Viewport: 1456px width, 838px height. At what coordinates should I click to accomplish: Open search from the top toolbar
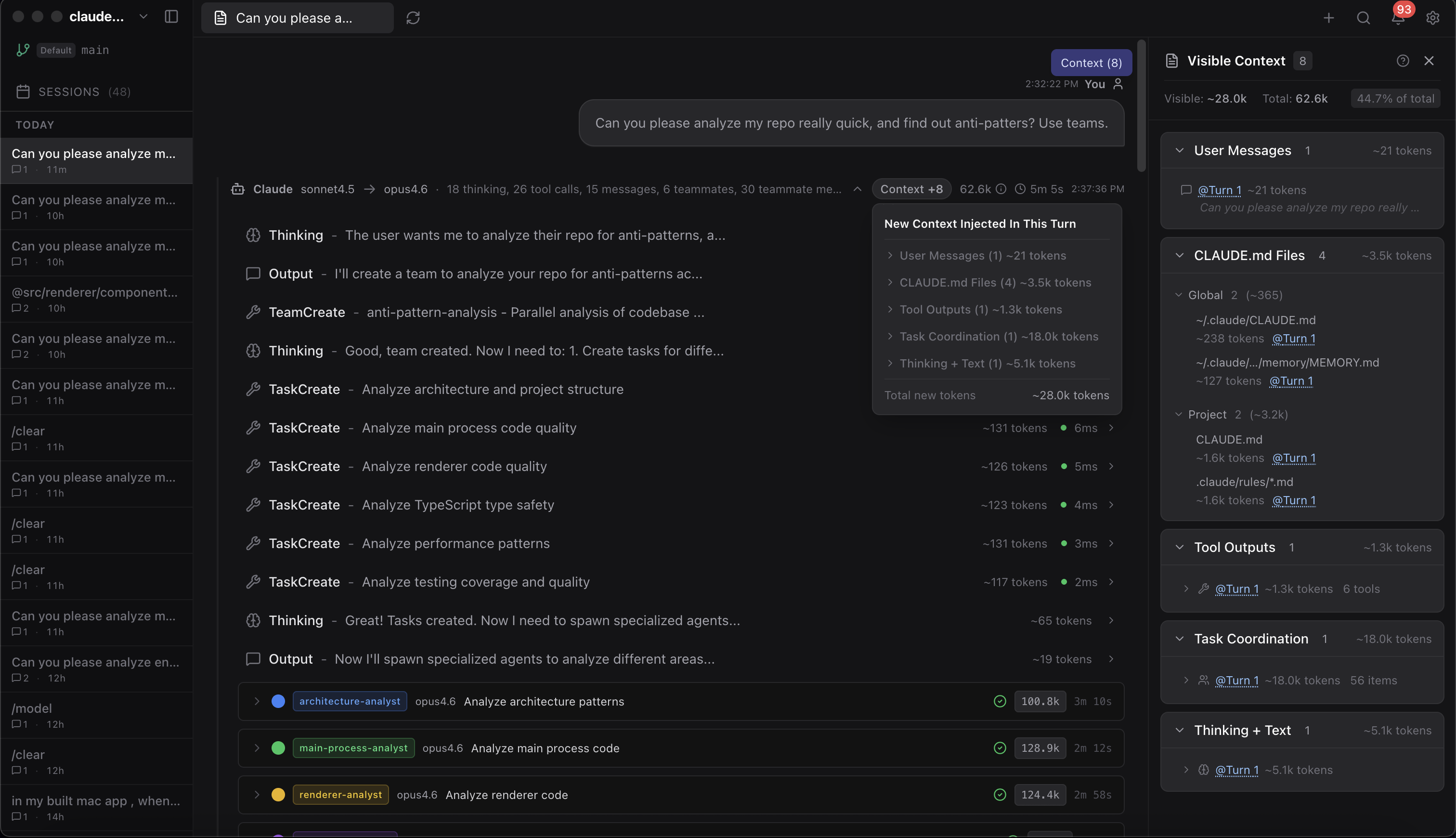point(1363,18)
